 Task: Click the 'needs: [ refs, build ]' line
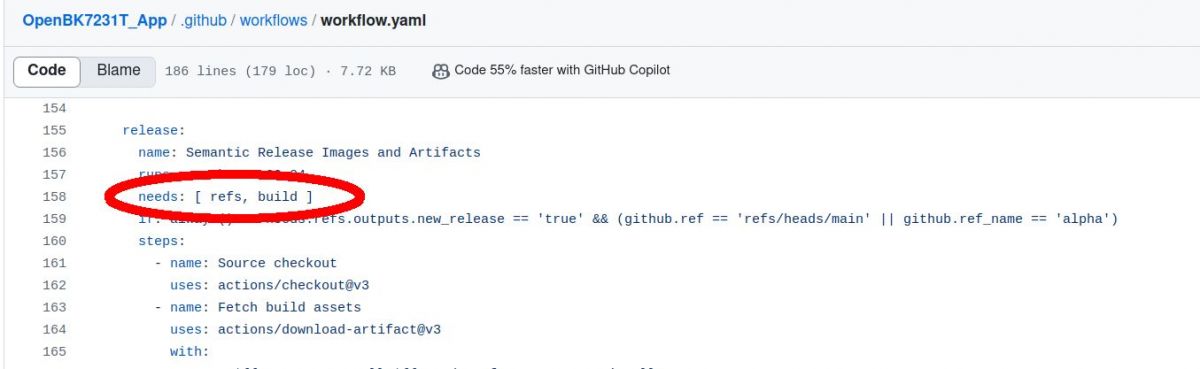coord(225,197)
